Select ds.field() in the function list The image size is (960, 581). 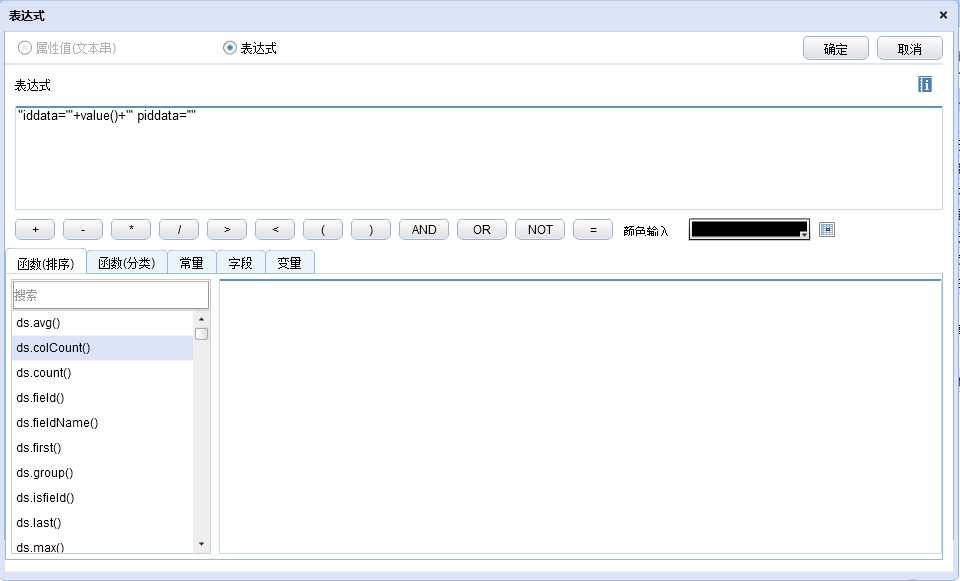(102, 398)
